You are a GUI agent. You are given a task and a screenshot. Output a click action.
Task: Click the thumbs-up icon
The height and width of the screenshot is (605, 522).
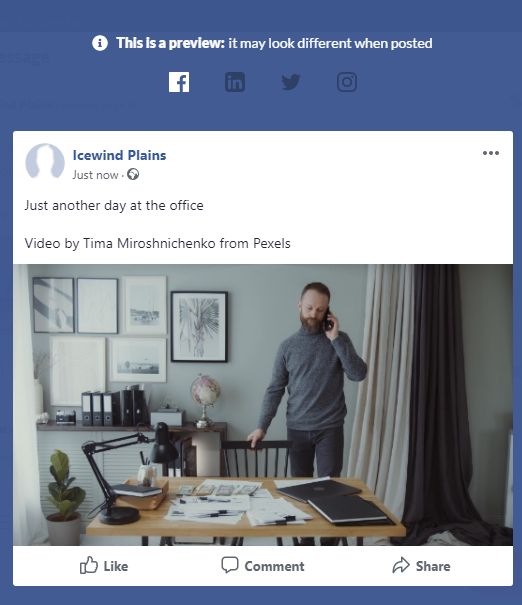point(89,565)
